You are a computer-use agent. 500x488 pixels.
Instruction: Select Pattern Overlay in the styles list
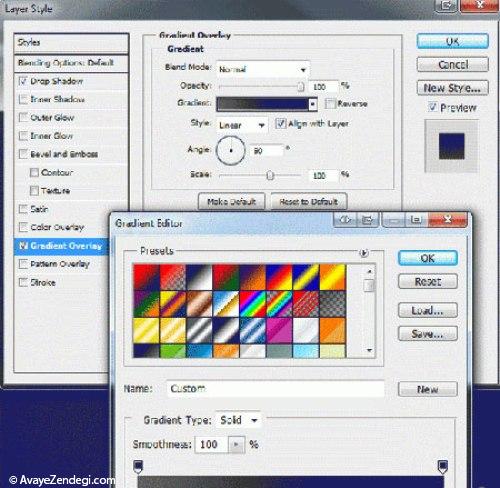[x=60, y=264]
